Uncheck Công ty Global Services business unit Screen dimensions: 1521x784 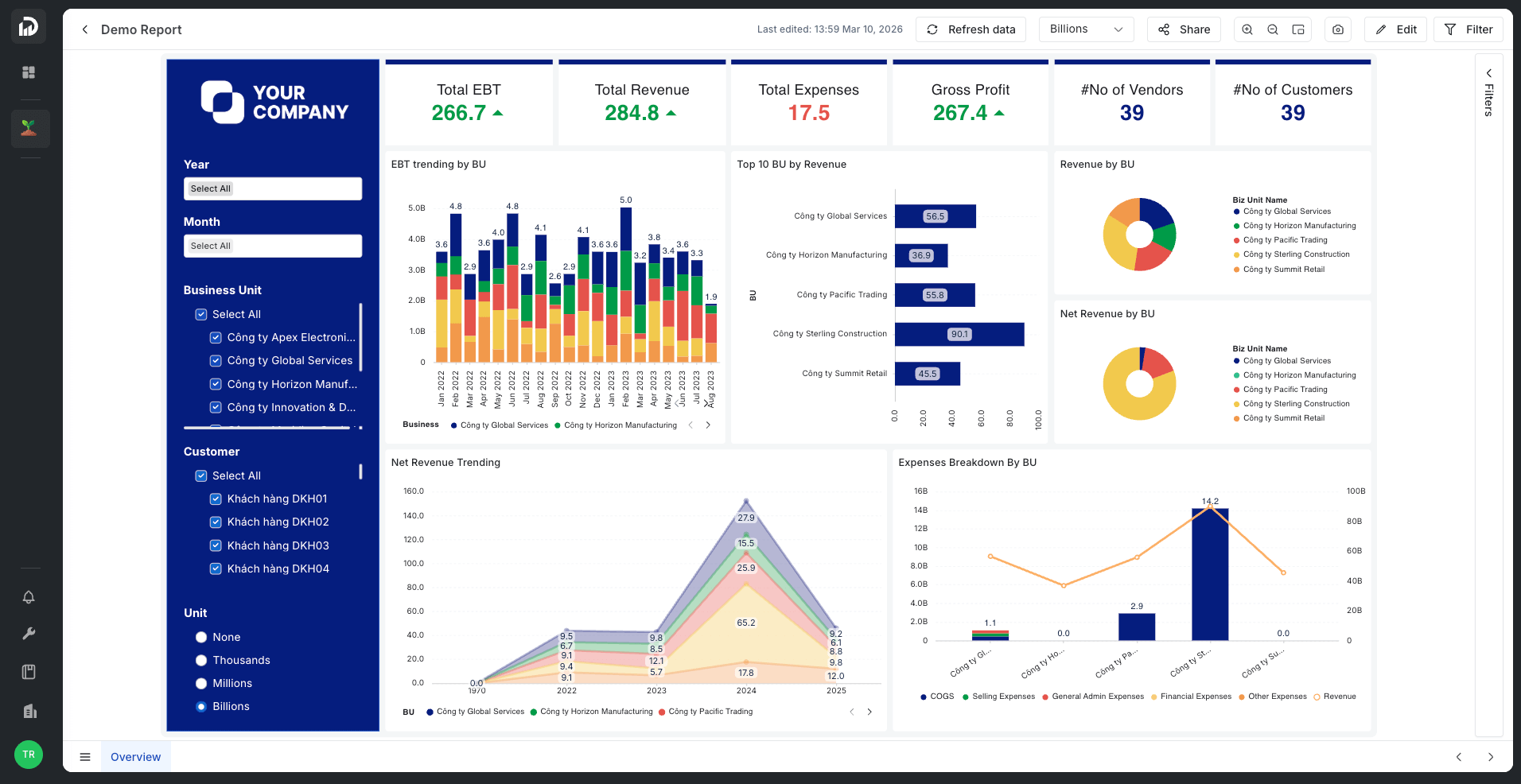point(216,361)
